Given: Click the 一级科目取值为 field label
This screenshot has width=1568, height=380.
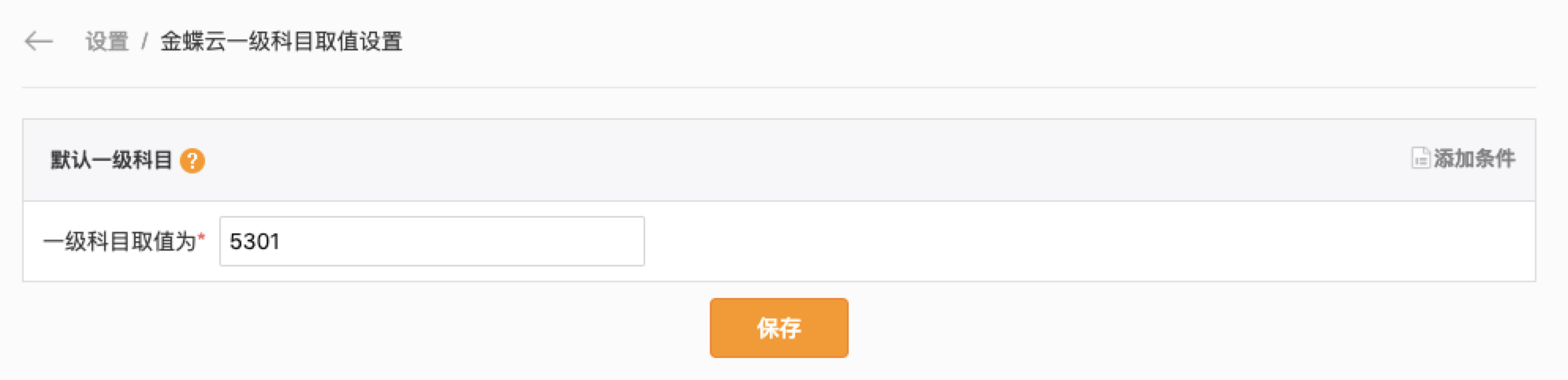Looking at the screenshot, I should pos(119,241).
